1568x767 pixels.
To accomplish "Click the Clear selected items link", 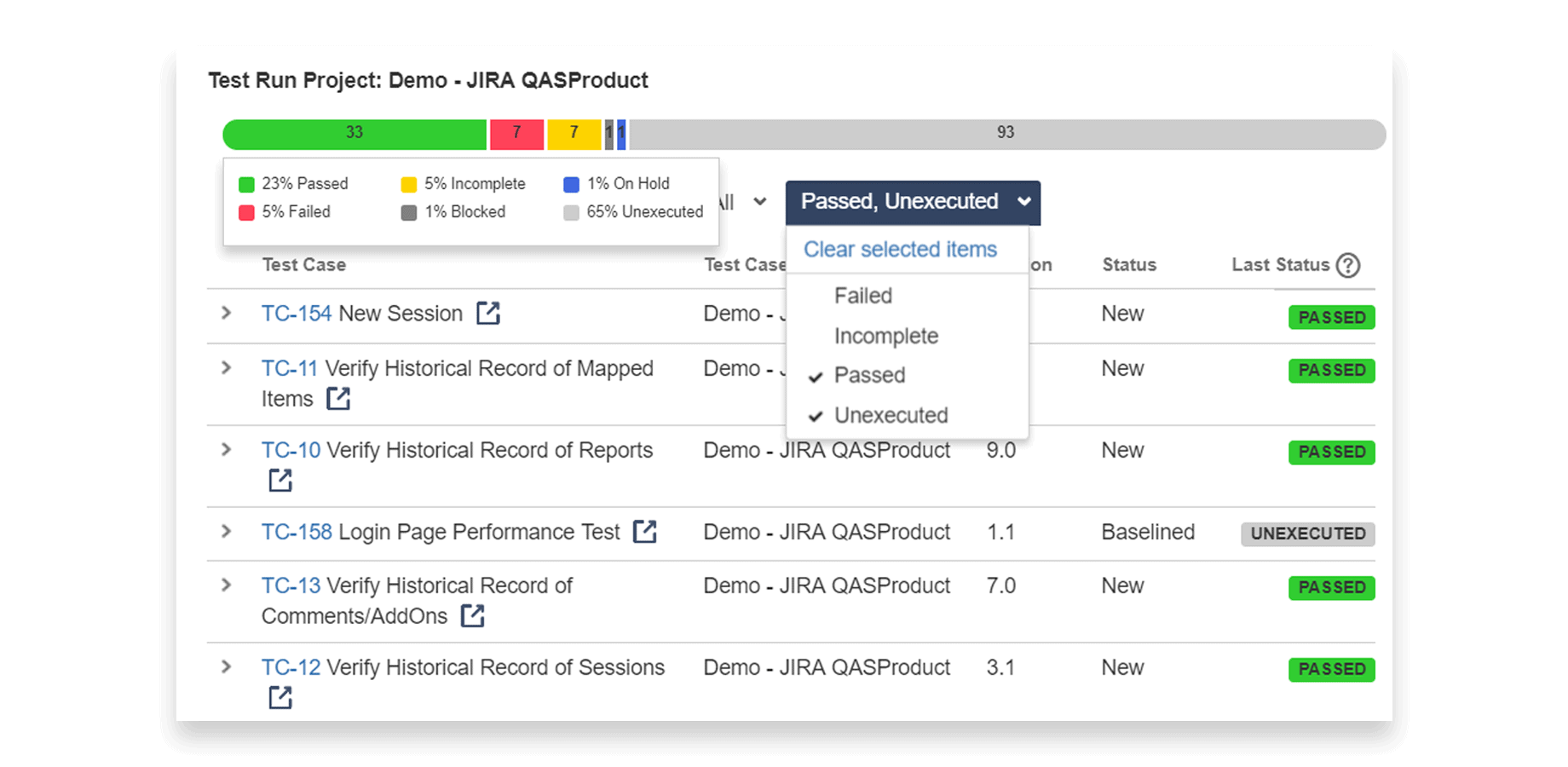I will click(899, 249).
